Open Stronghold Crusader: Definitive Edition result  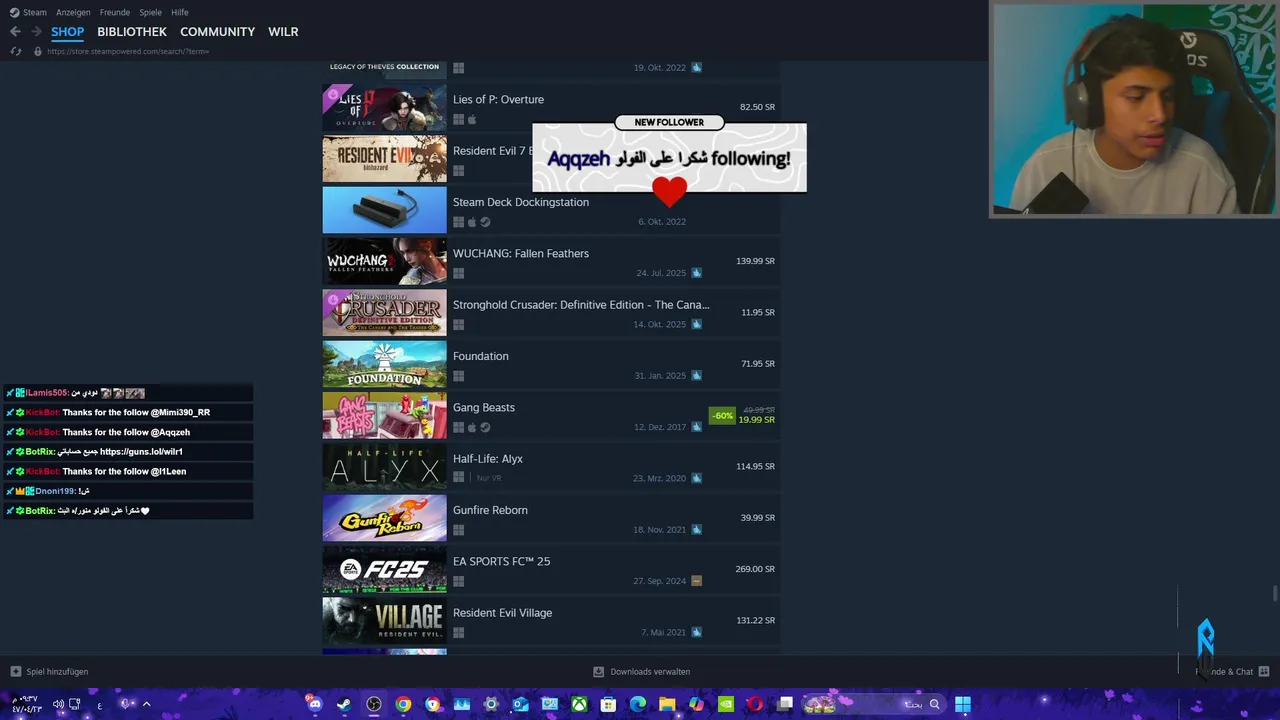(x=551, y=312)
